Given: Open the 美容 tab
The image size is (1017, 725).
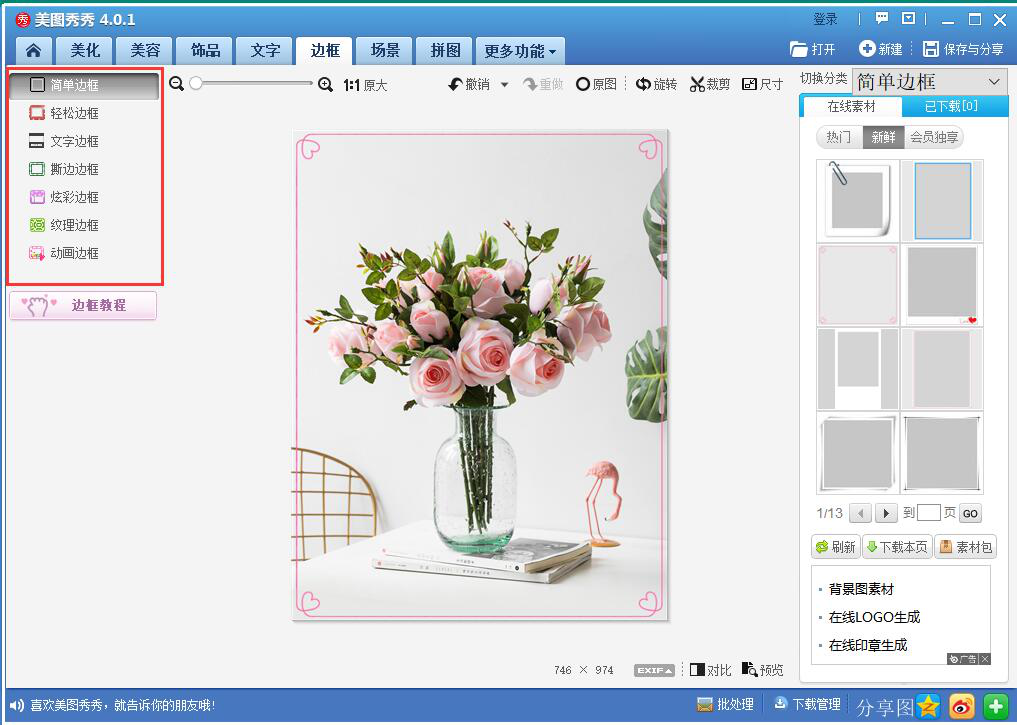Looking at the screenshot, I should pos(145,51).
